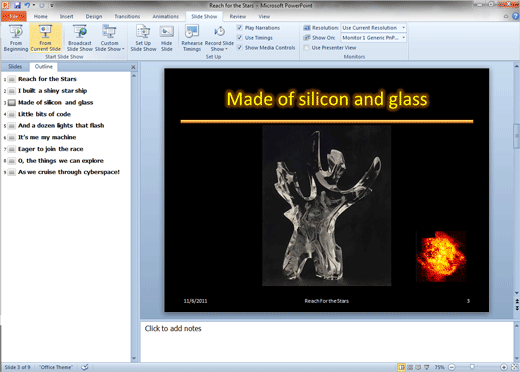Switch to the Animations ribbon tab
Screen dimensions: 520x372
(x=165, y=16)
